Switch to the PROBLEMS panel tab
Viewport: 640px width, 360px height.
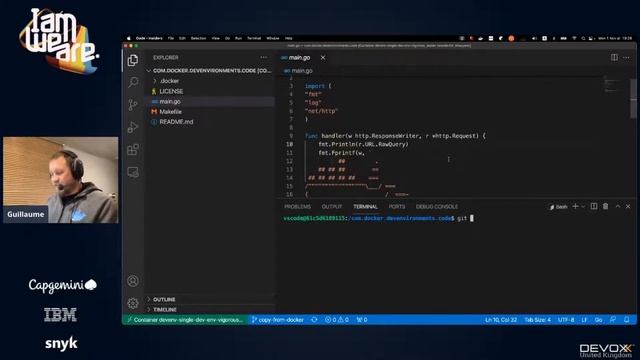pos(298,207)
